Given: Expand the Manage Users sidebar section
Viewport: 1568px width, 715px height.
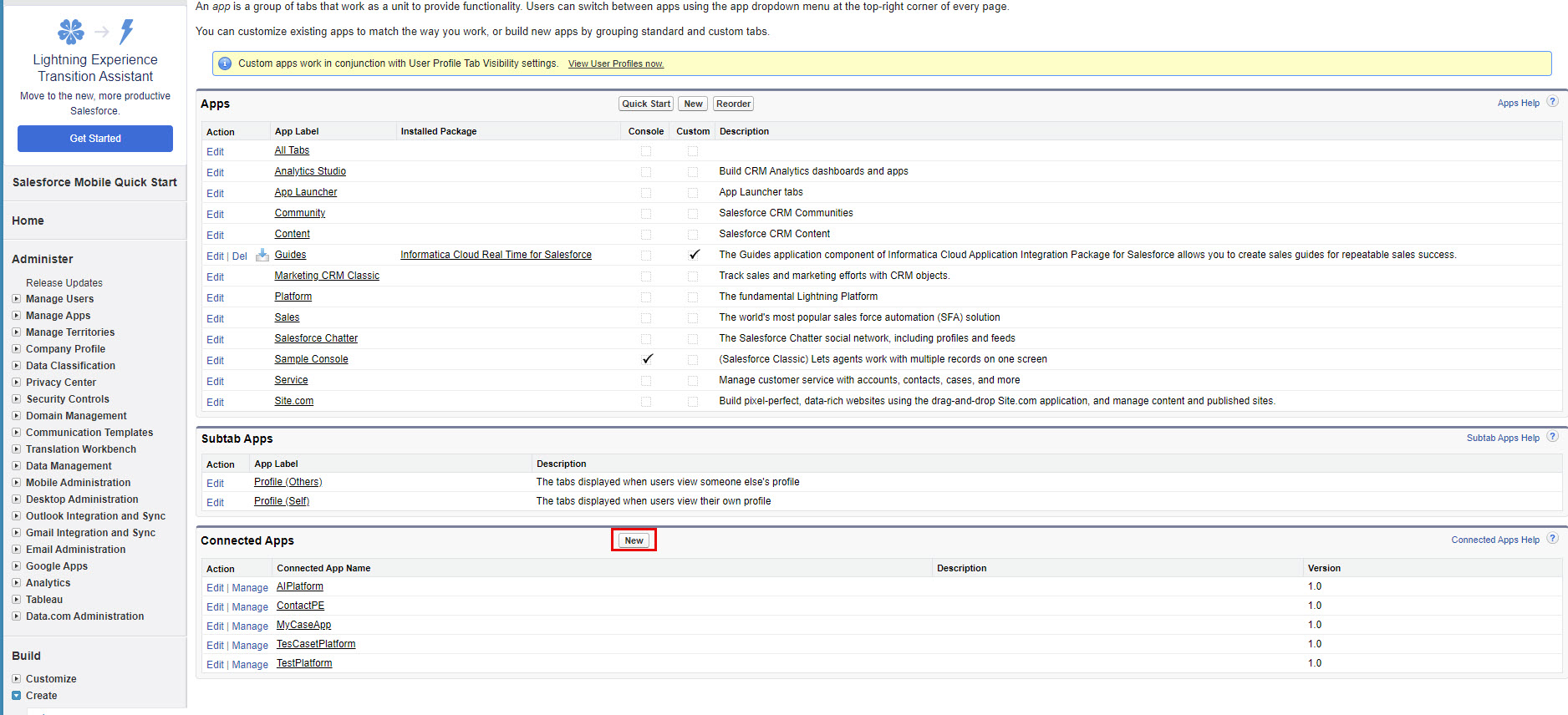Looking at the screenshot, I should [16, 299].
